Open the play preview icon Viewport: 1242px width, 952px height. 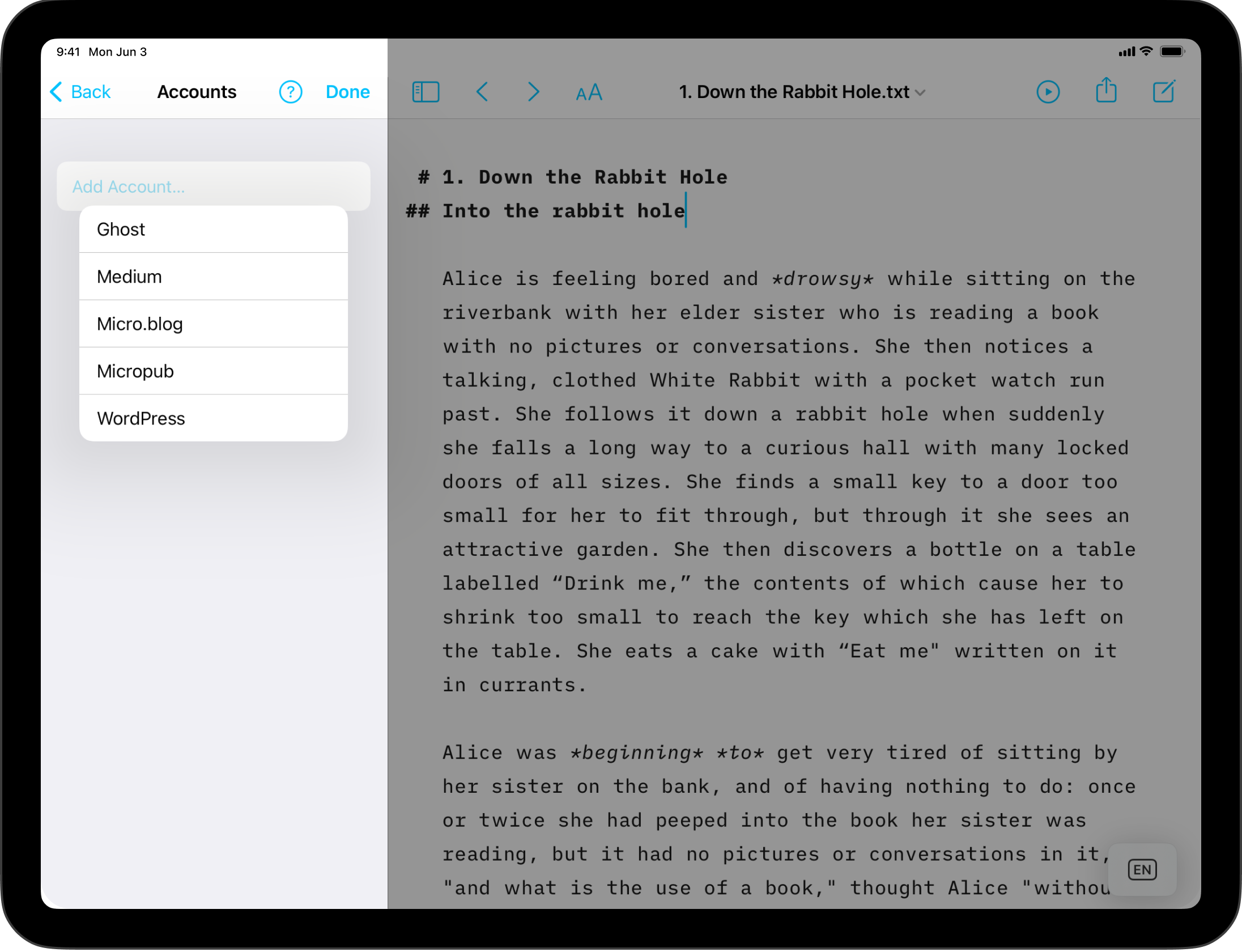1048,92
